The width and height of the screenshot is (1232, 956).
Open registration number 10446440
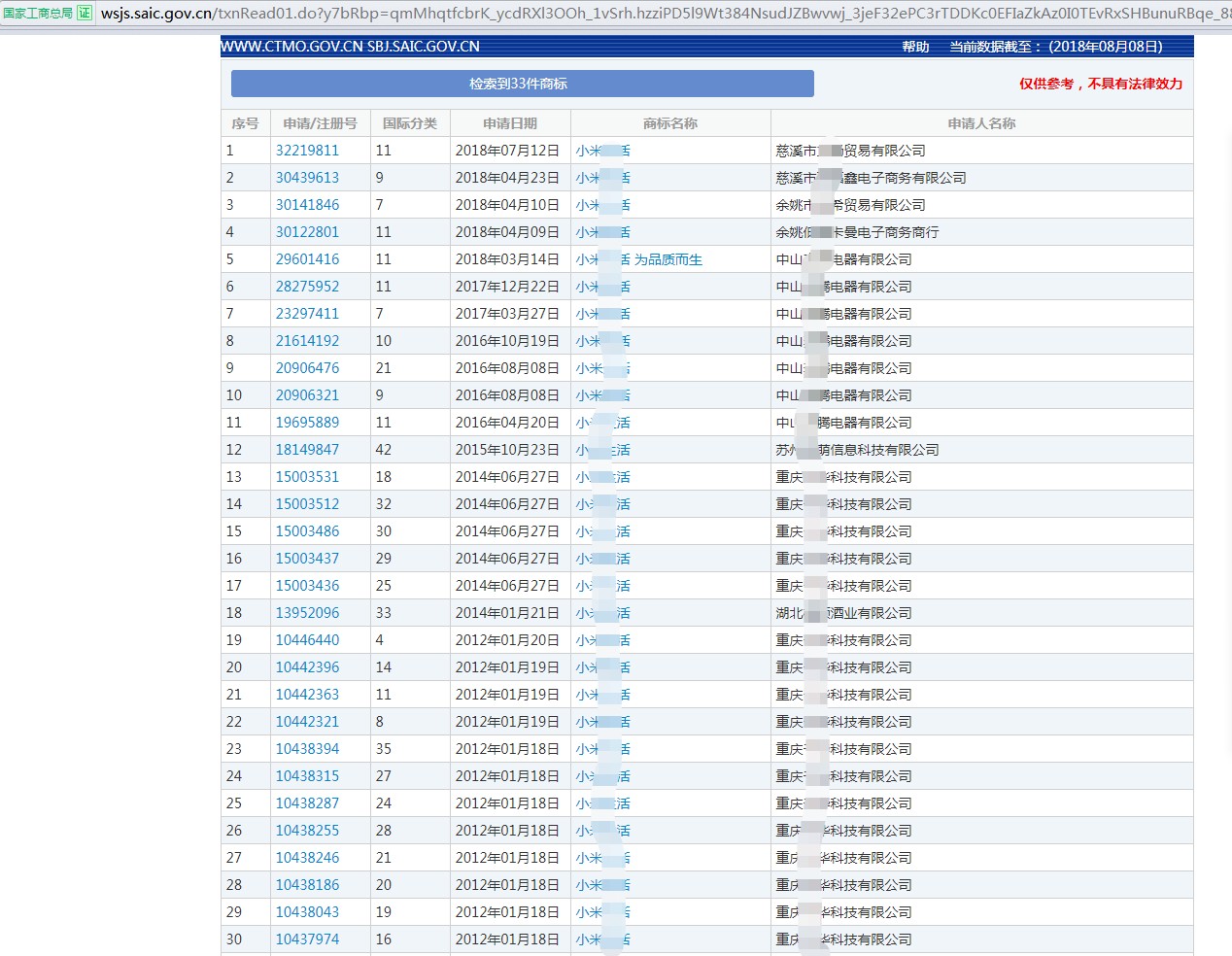tap(307, 640)
